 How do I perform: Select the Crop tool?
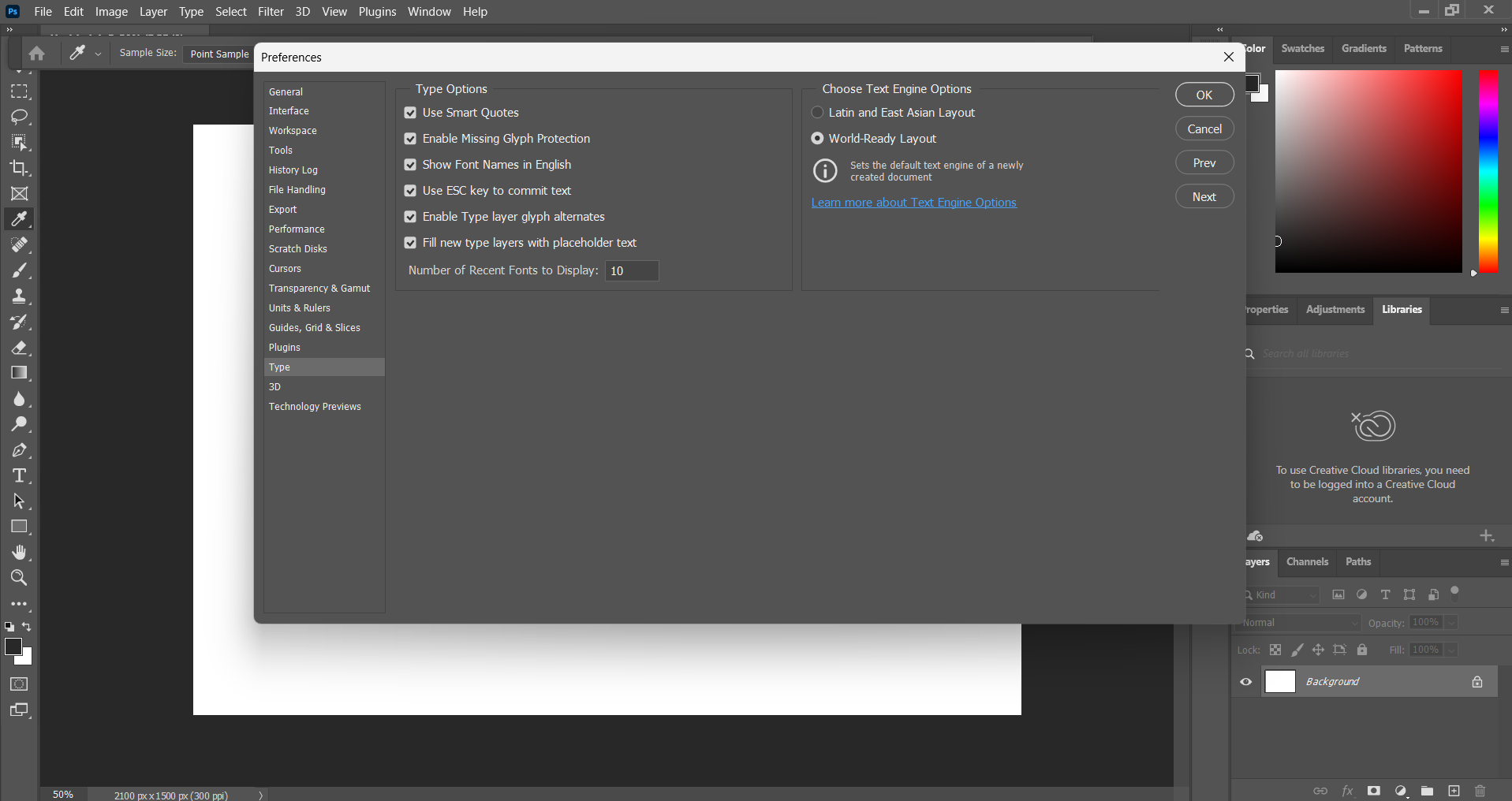[x=20, y=168]
